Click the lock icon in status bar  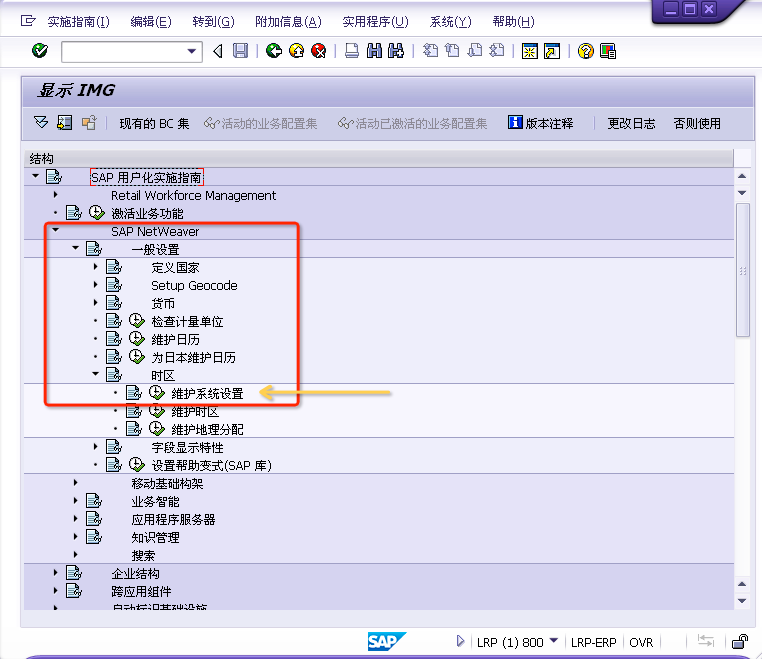coord(740,642)
